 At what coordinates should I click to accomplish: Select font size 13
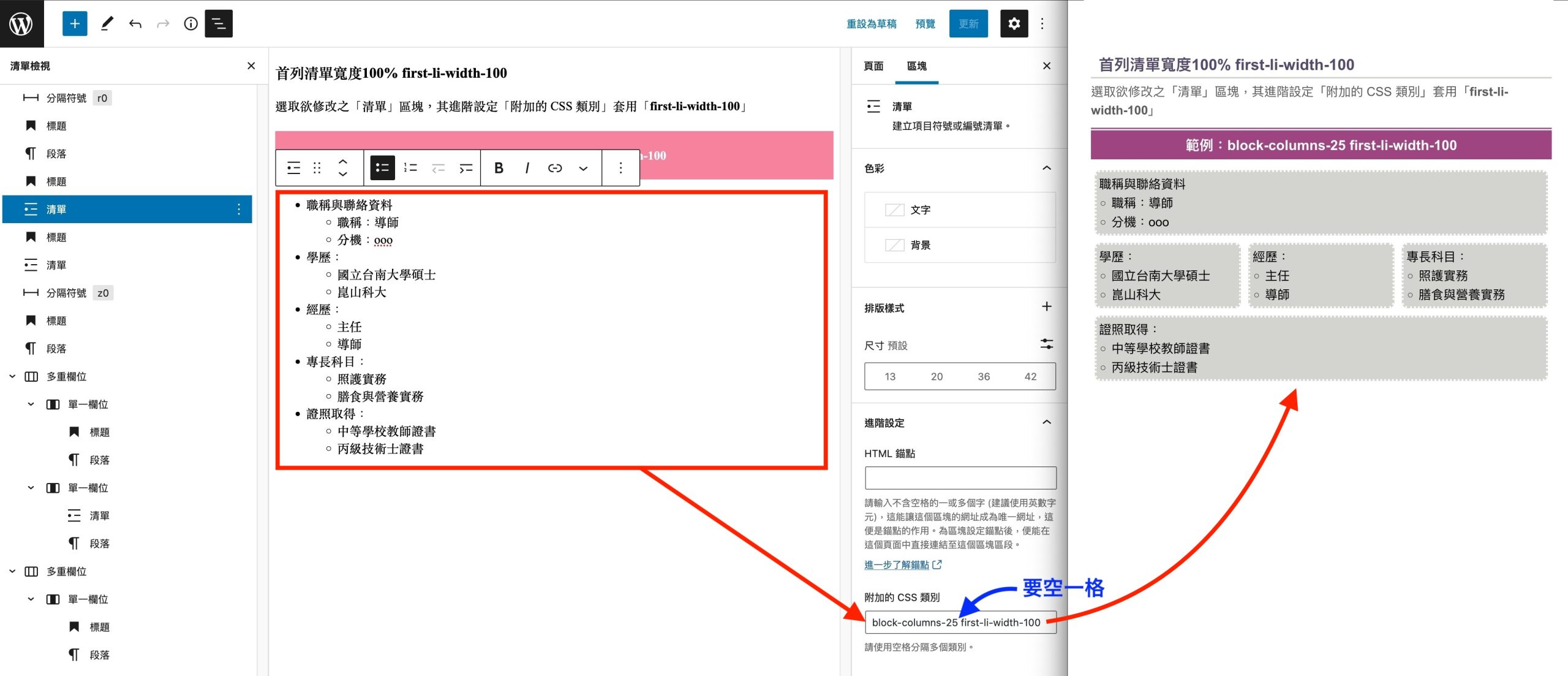coord(890,376)
